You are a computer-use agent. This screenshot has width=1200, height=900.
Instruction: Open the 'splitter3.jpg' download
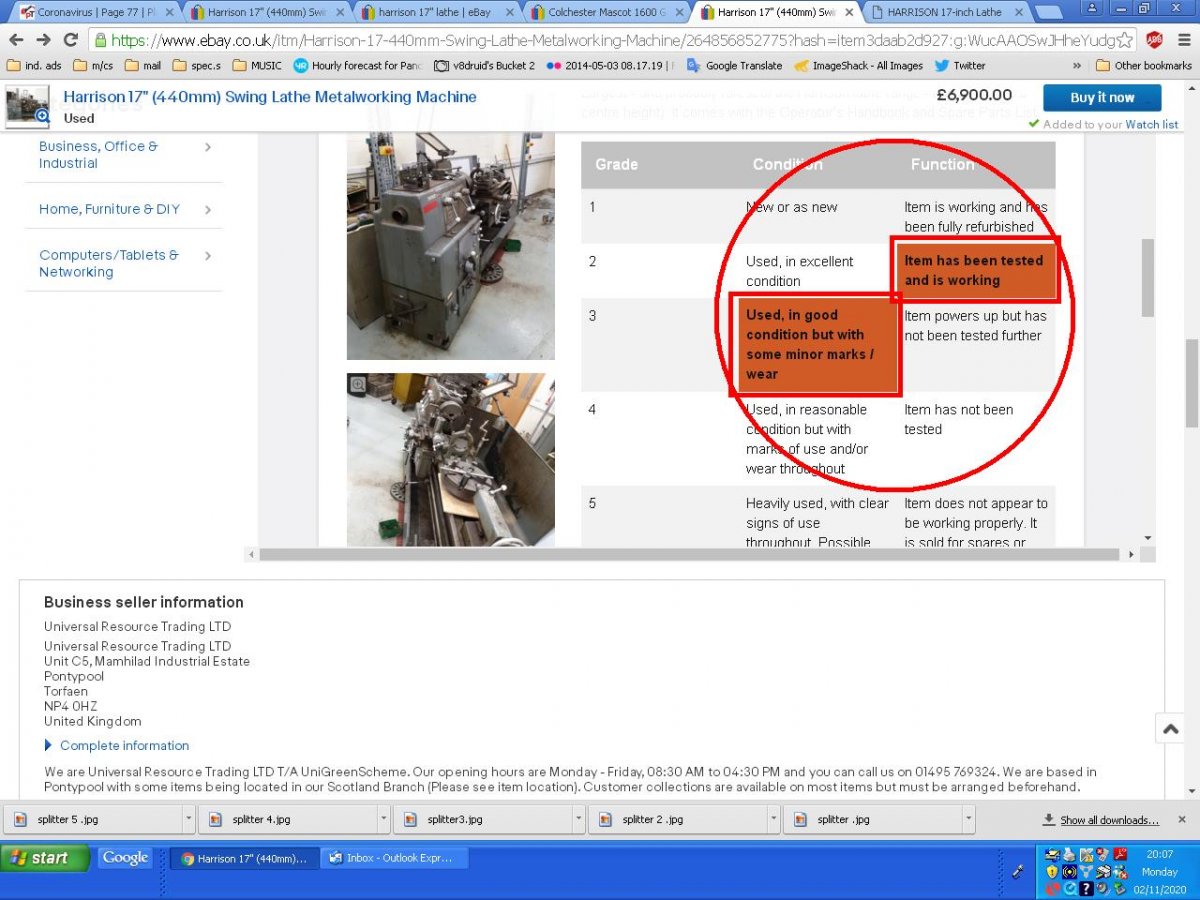click(x=484, y=819)
